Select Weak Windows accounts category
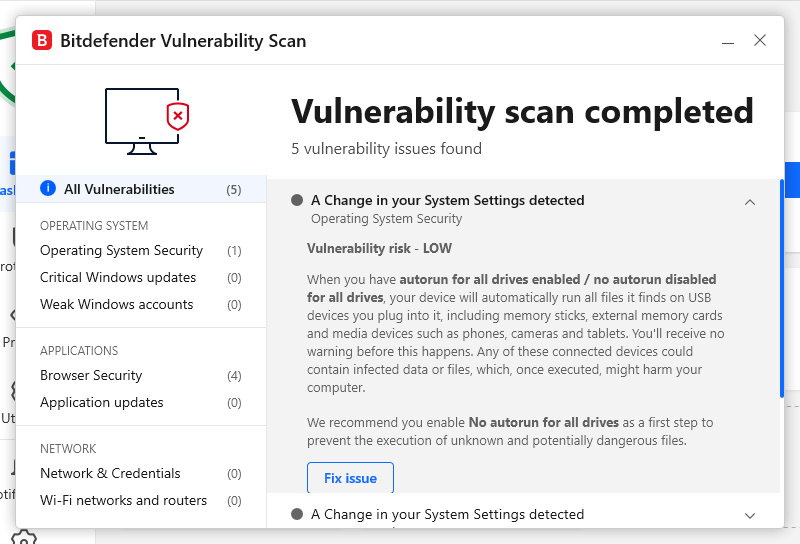Image resolution: width=800 pixels, height=544 pixels. pyautogui.click(x=116, y=304)
